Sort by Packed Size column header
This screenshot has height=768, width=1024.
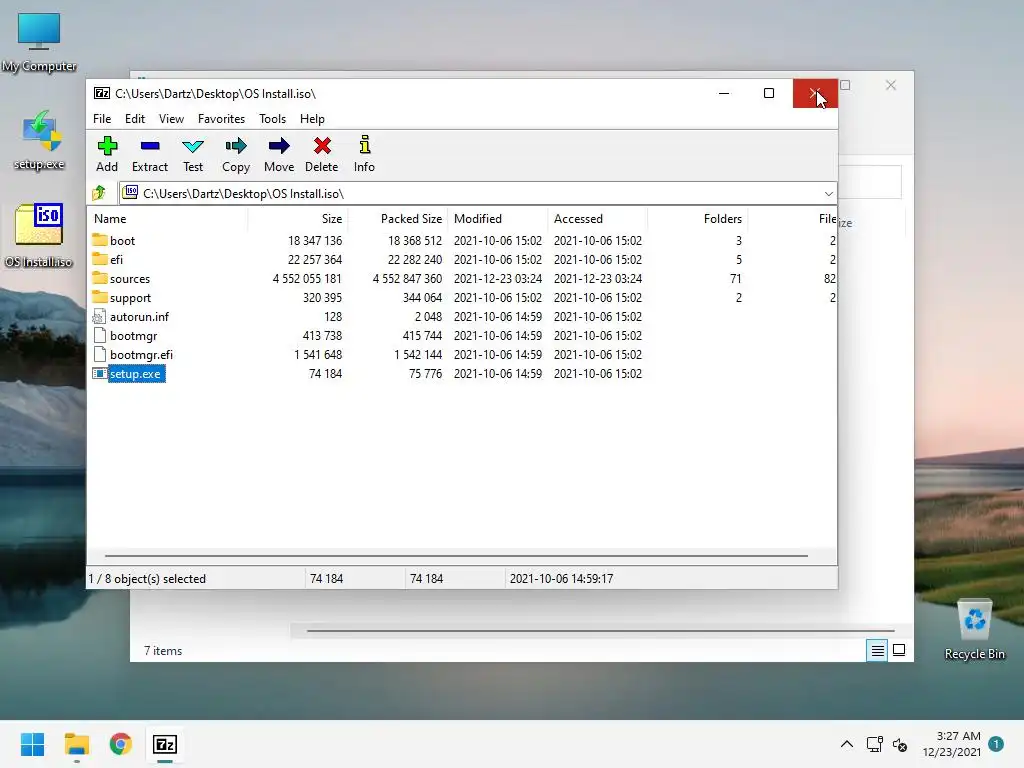click(398, 219)
